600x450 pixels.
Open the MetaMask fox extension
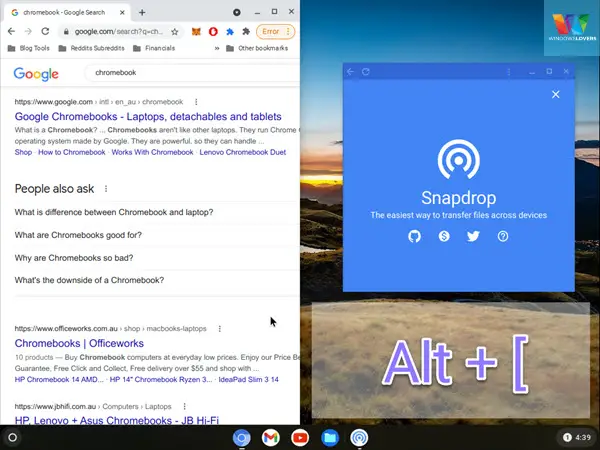[196, 31]
